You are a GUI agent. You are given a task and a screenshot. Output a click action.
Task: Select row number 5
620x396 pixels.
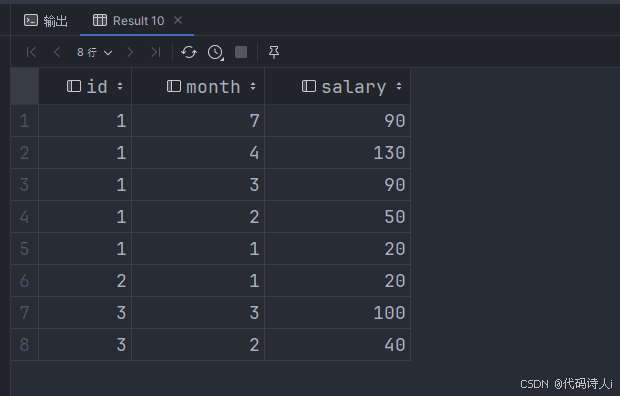pyautogui.click(x=25, y=249)
